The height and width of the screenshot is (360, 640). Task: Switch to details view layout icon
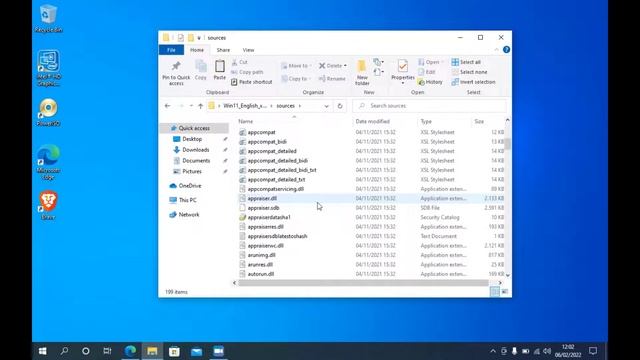click(495, 291)
